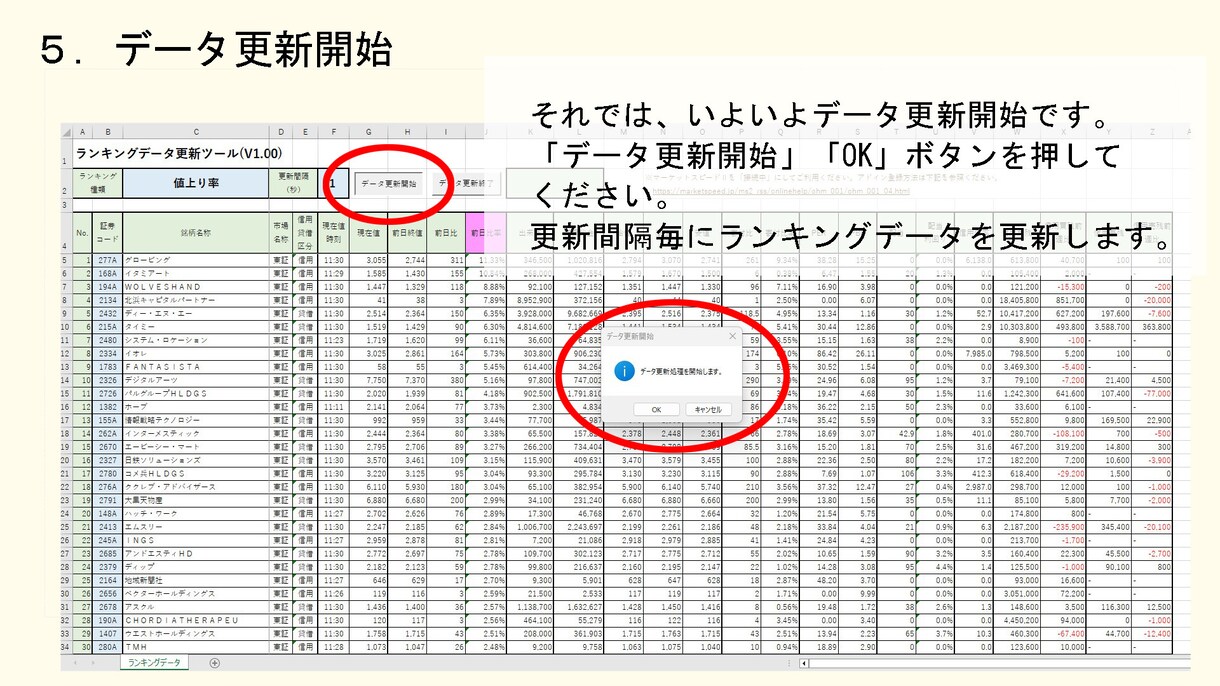
Task: Select the cell TMH
Action: point(196,645)
